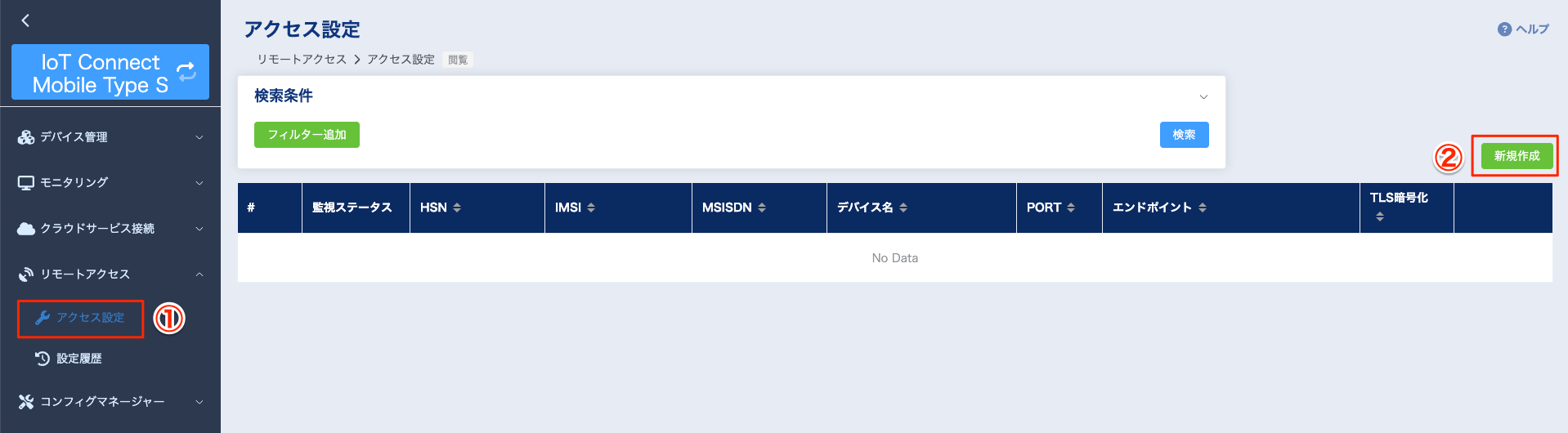The image size is (1568, 433).
Task: Sort table by HSN column
Action: (x=457, y=208)
